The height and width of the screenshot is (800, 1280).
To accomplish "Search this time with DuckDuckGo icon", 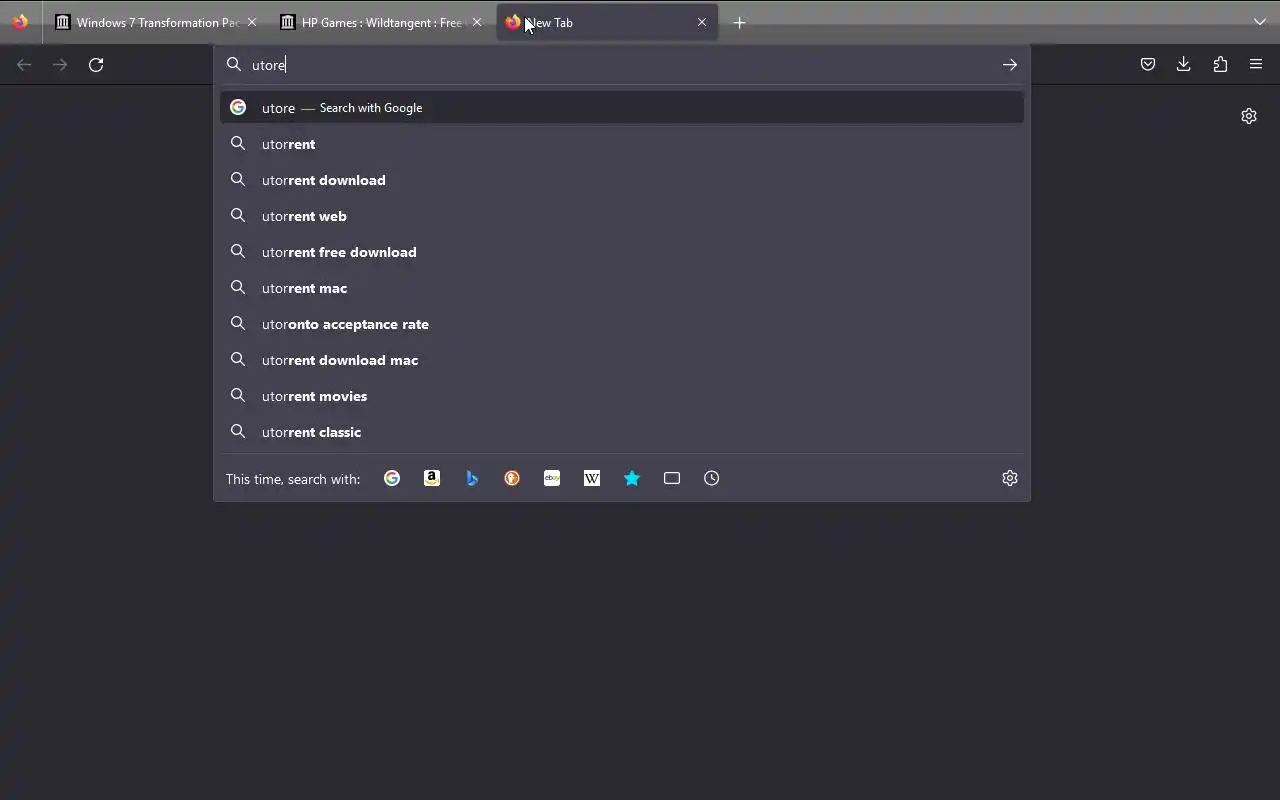I will point(512,478).
